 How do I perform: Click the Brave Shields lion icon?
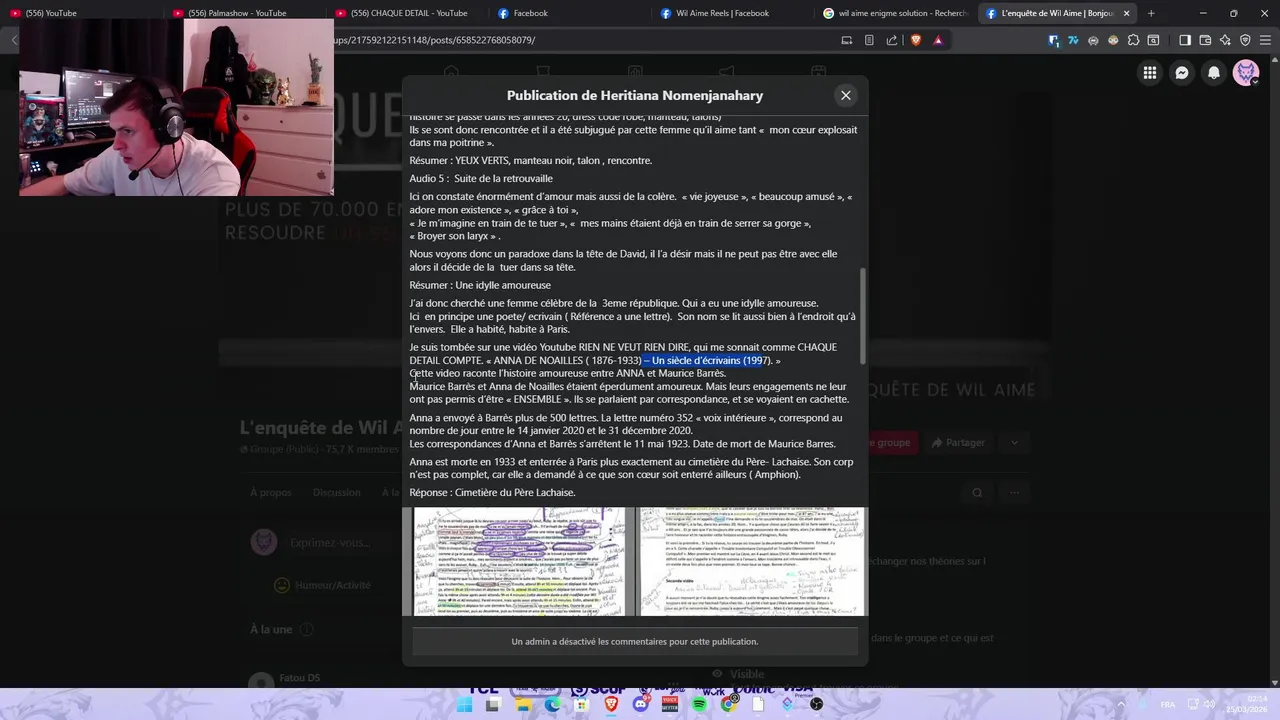click(x=915, y=40)
